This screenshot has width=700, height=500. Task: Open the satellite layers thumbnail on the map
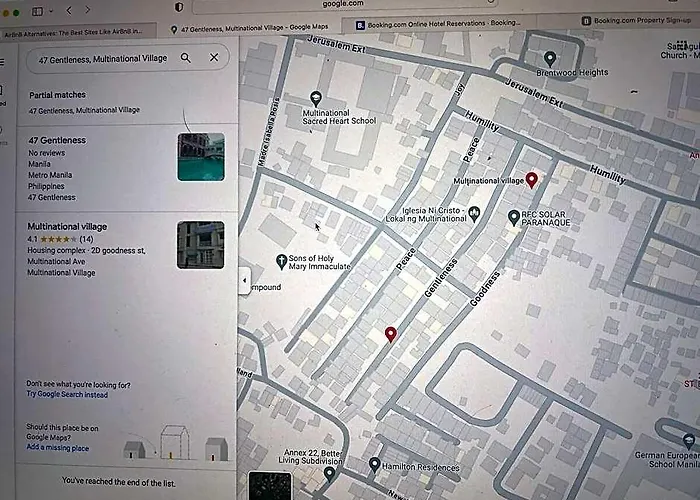click(x=270, y=486)
